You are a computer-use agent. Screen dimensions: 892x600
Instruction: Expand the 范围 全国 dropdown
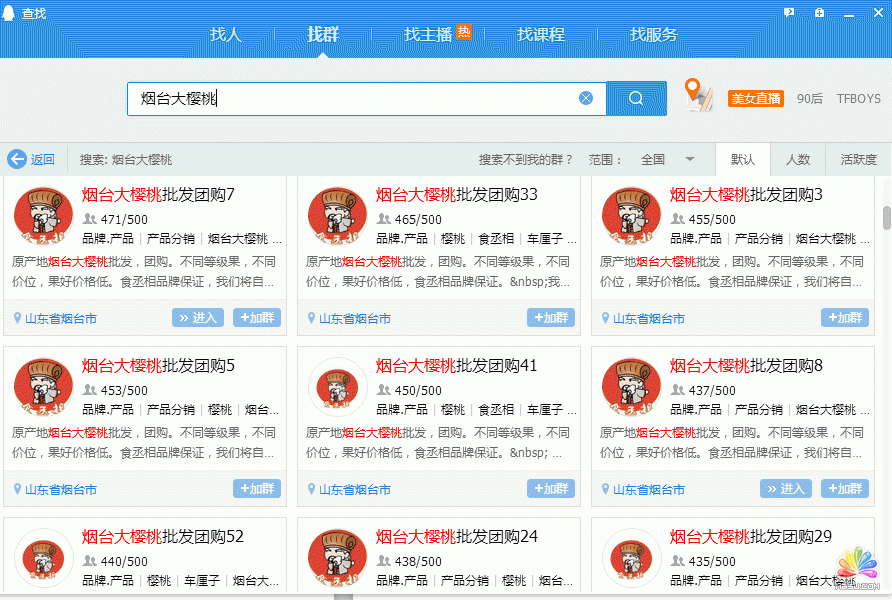tap(689, 160)
